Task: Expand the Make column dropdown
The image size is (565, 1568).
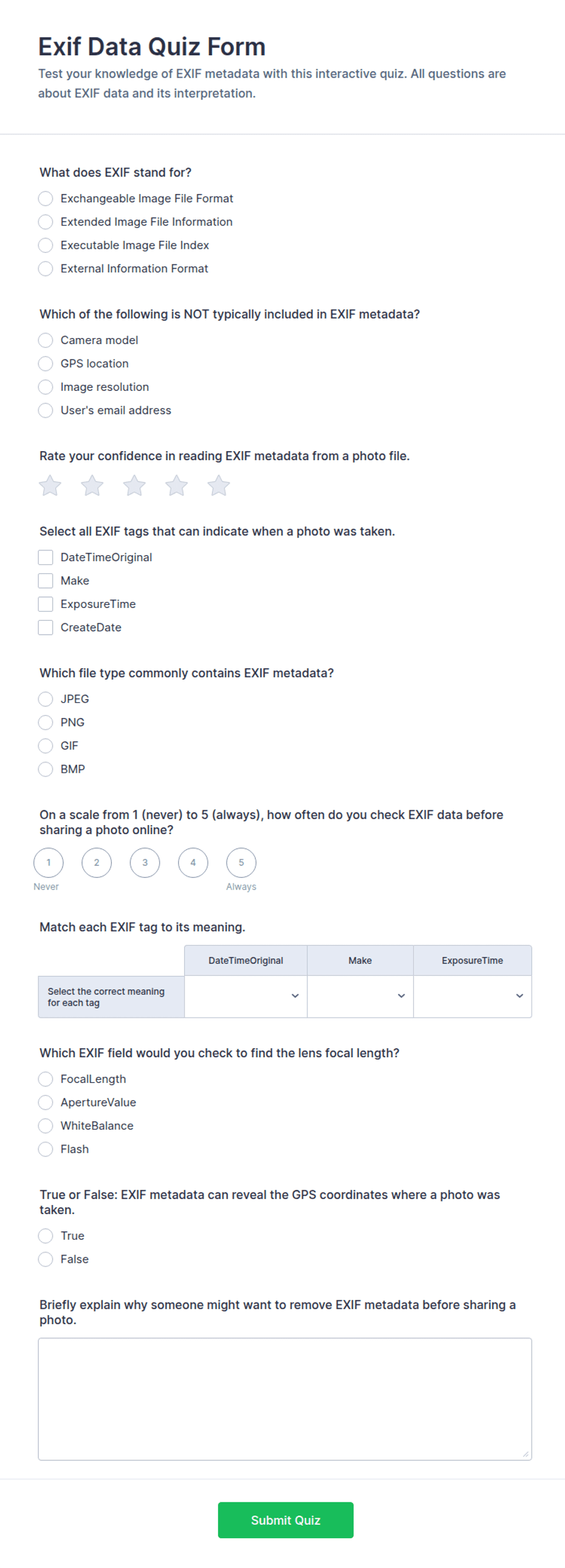Action: click(360, 996)
